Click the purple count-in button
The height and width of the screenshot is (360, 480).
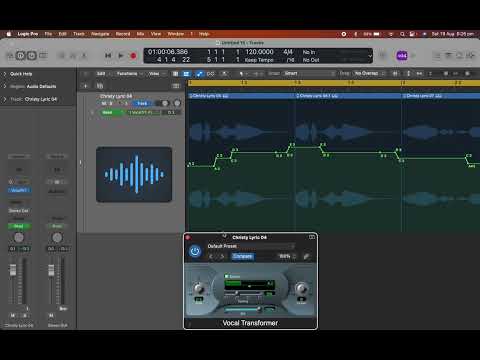(x=402, y=56)
